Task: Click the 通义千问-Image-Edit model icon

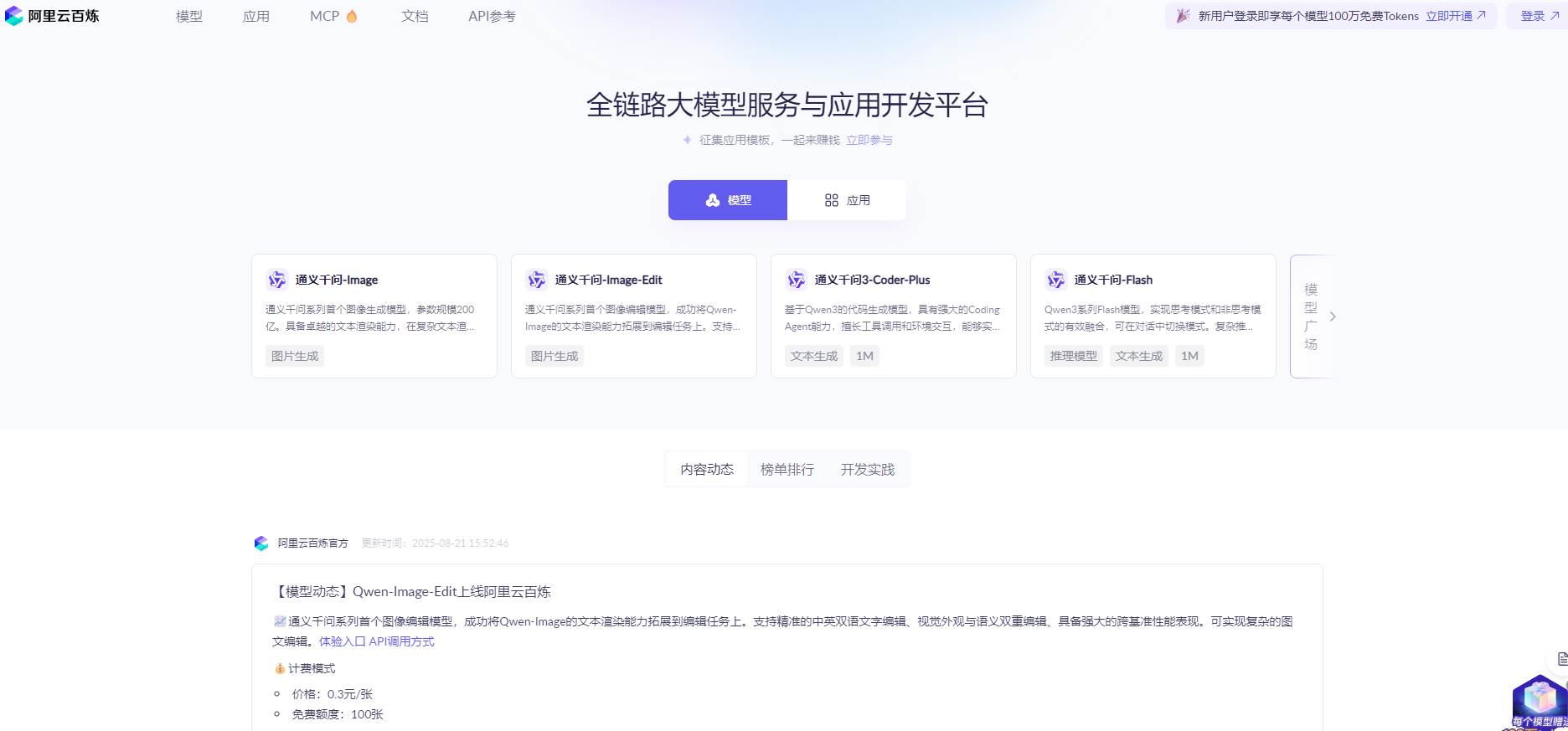Action: pos(537,280)
